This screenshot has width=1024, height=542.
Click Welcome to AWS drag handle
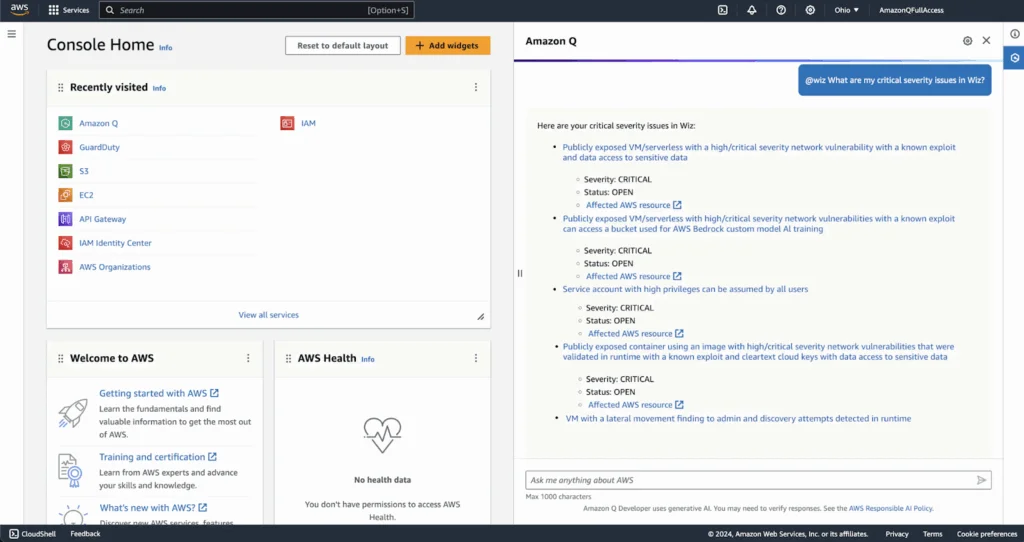[61, 359]
